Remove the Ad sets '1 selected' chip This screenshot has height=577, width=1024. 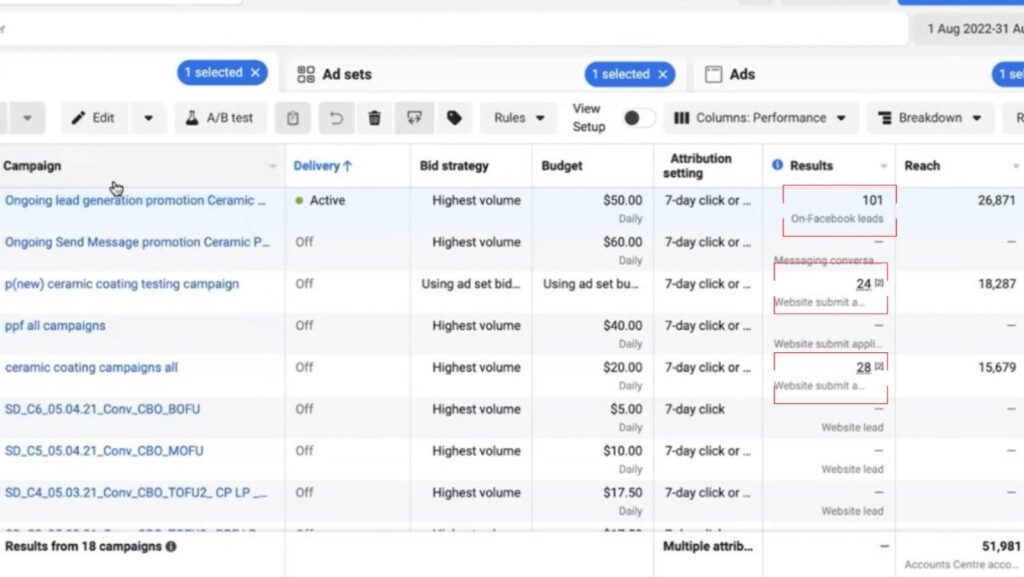(x=662, y=74)
